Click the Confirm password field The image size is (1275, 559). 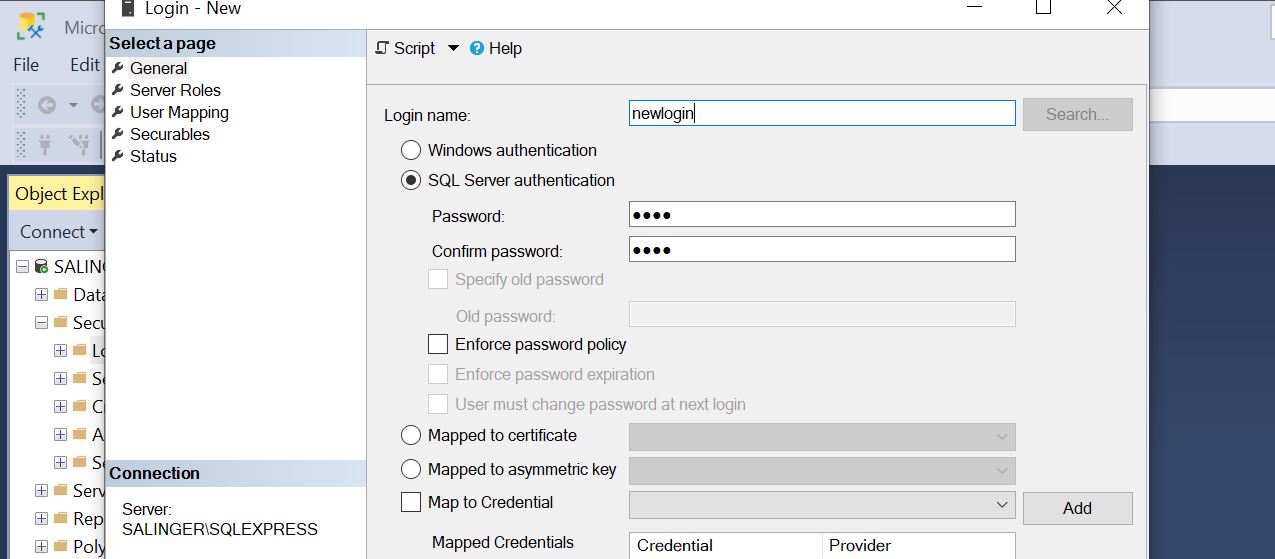coord(822,249)
